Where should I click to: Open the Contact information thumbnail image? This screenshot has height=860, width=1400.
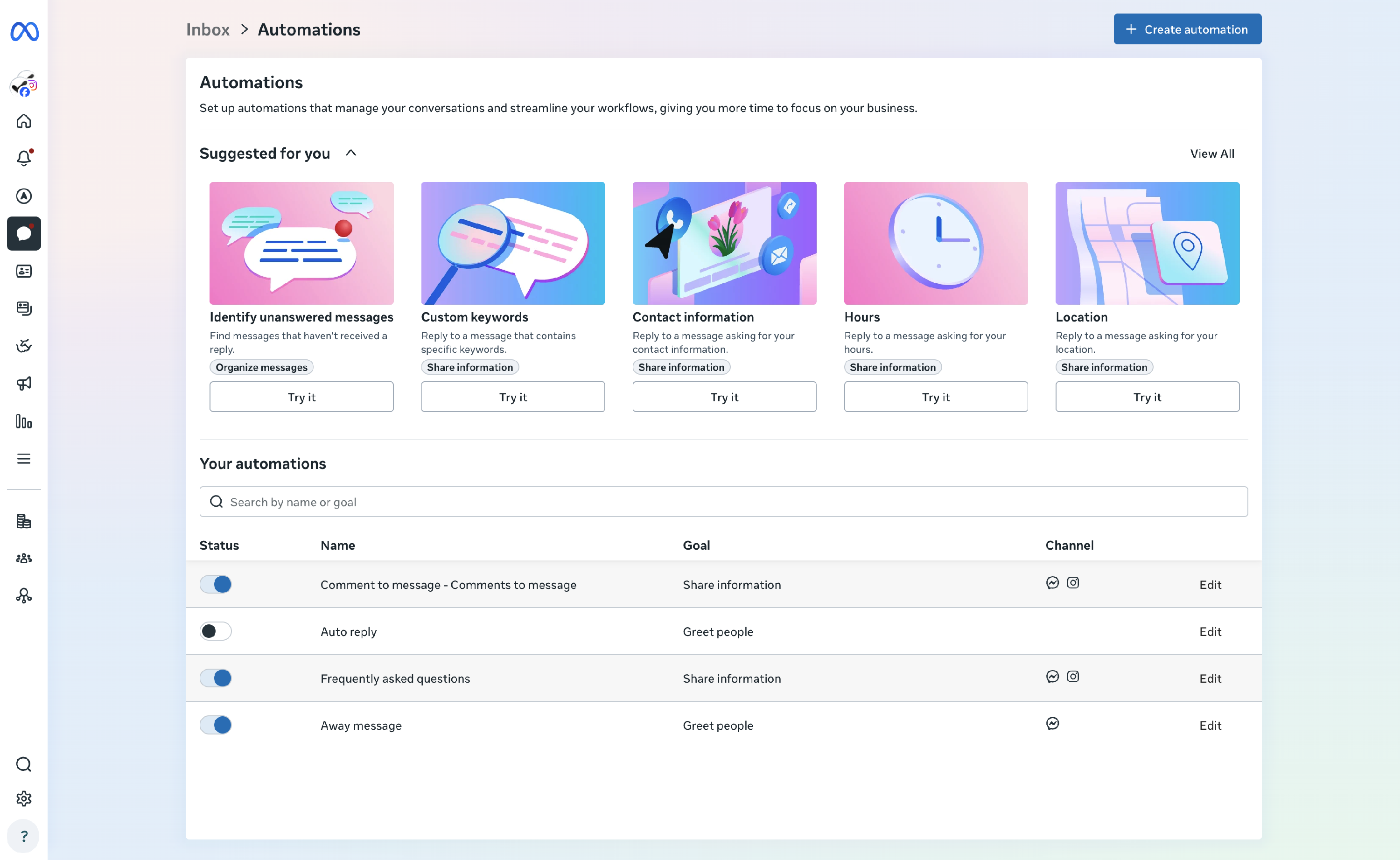pos(724,244)
